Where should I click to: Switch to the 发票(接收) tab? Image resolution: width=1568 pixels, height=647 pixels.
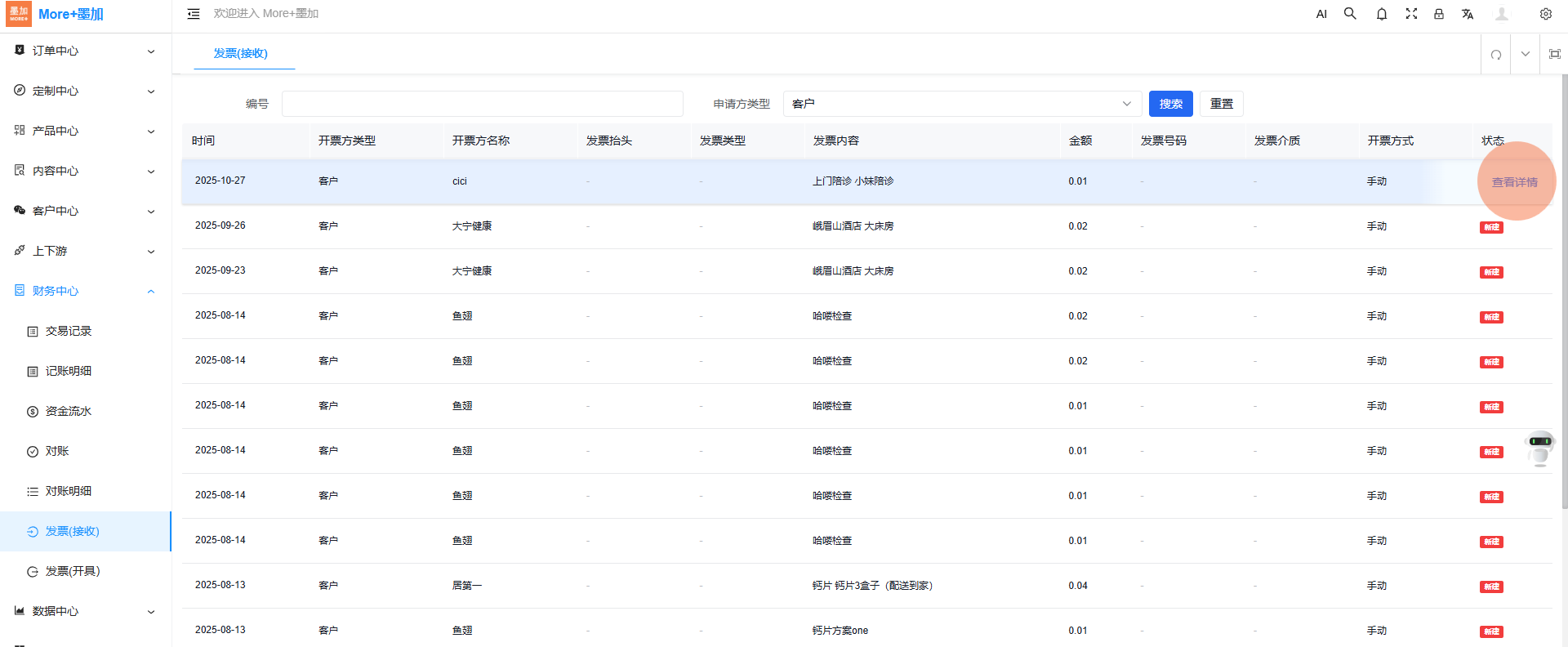[241, 53]
